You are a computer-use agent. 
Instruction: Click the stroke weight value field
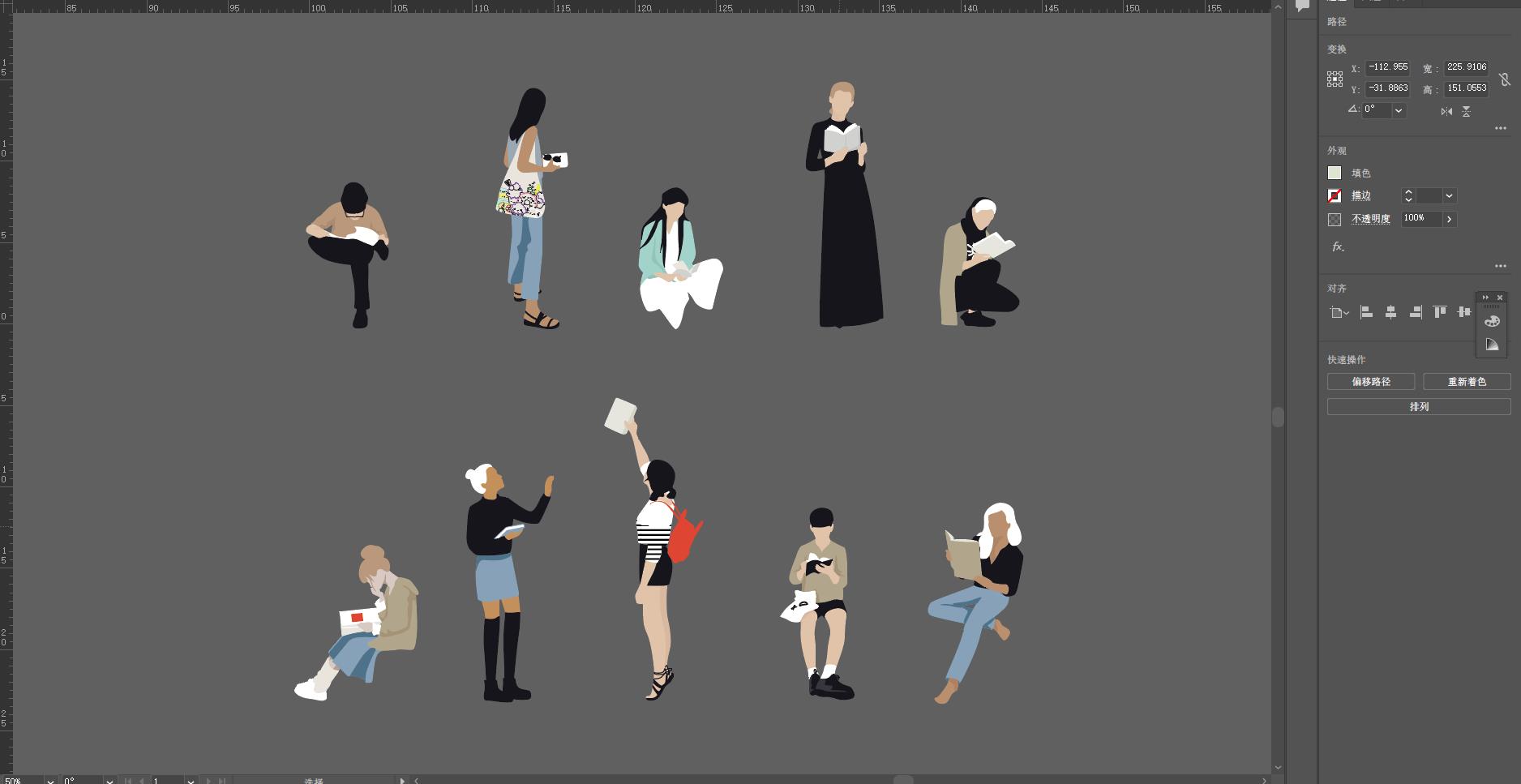coord(1428,195)
